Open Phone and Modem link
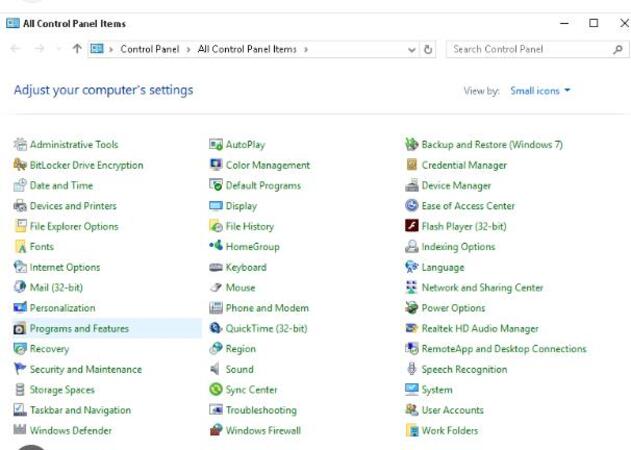This screenshot has height=450, width=631. [267, 308]
